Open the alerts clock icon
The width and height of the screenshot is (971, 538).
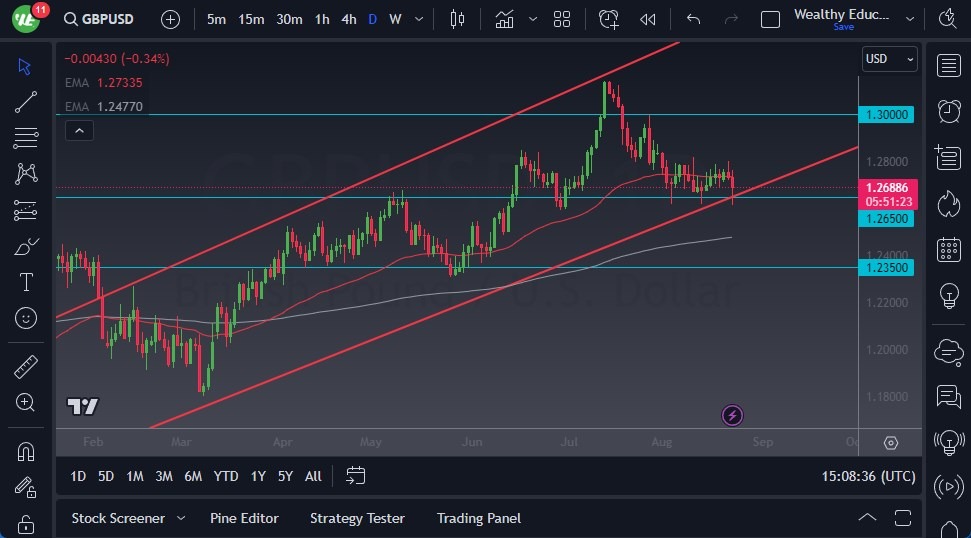[x=948, y=111]
